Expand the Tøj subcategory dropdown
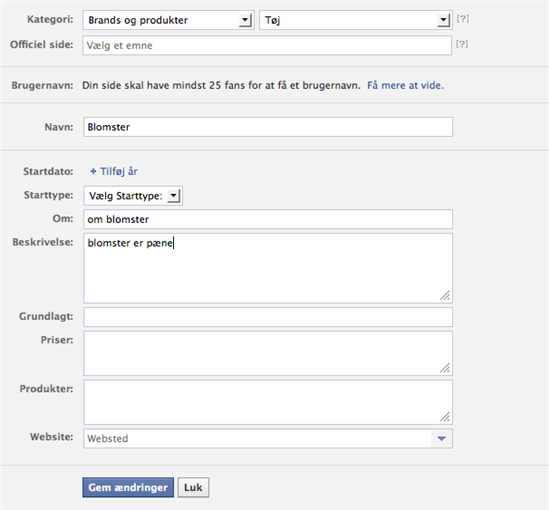The image size is (549, 510). coord(356,20)
